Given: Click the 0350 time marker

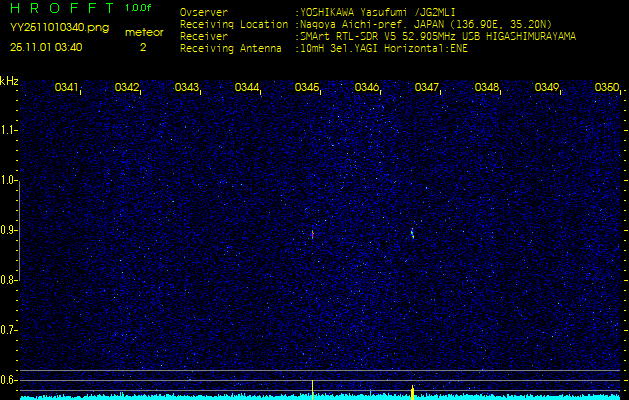Looking at the screenshot, I should tap(607, 87).
